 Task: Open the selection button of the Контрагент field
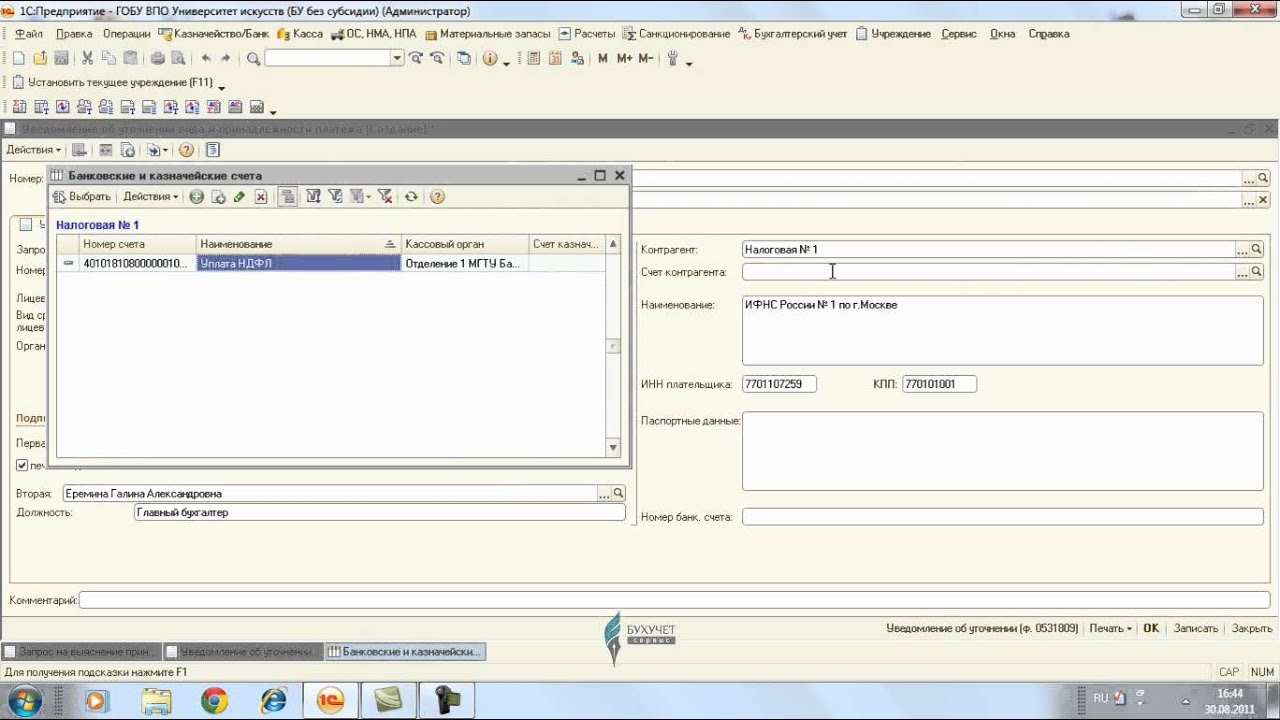tap(1243, 250)
